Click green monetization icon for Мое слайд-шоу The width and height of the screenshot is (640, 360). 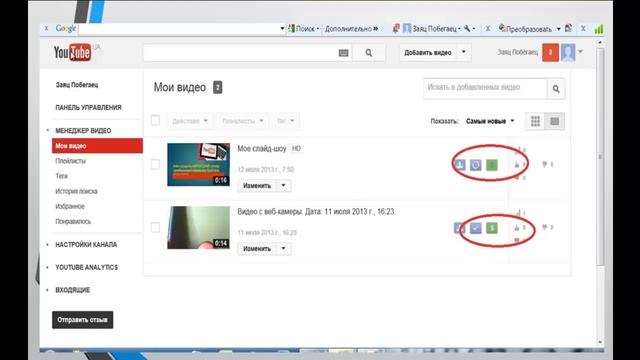click(492, 164)
